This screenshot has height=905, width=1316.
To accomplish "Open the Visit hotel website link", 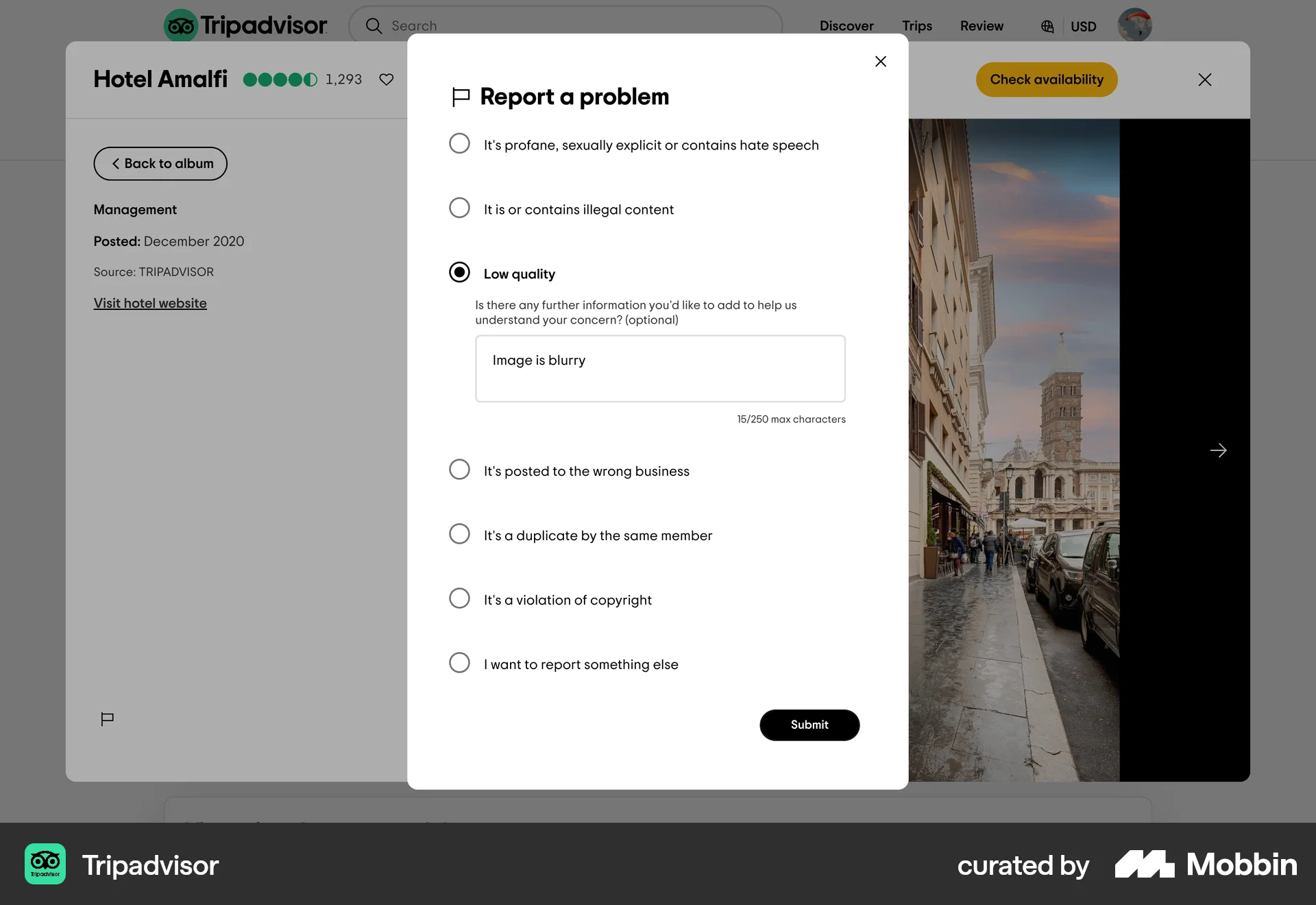I will pyautogui.click(x=150, y=303).
